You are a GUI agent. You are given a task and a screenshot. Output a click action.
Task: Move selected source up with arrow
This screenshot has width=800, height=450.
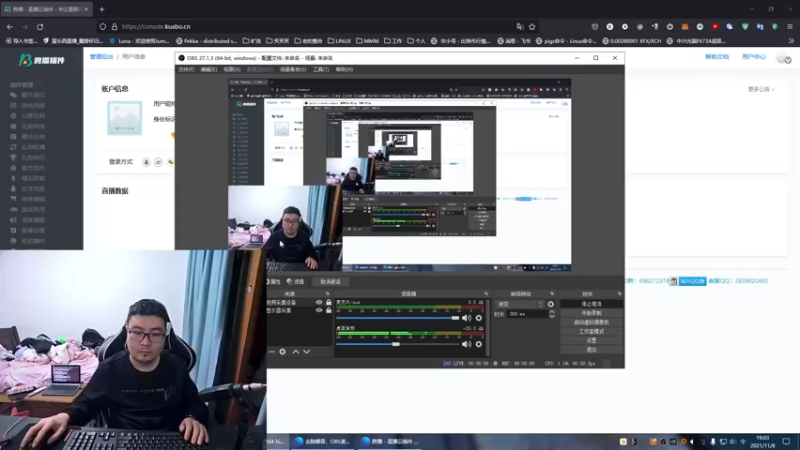(295, 352)
